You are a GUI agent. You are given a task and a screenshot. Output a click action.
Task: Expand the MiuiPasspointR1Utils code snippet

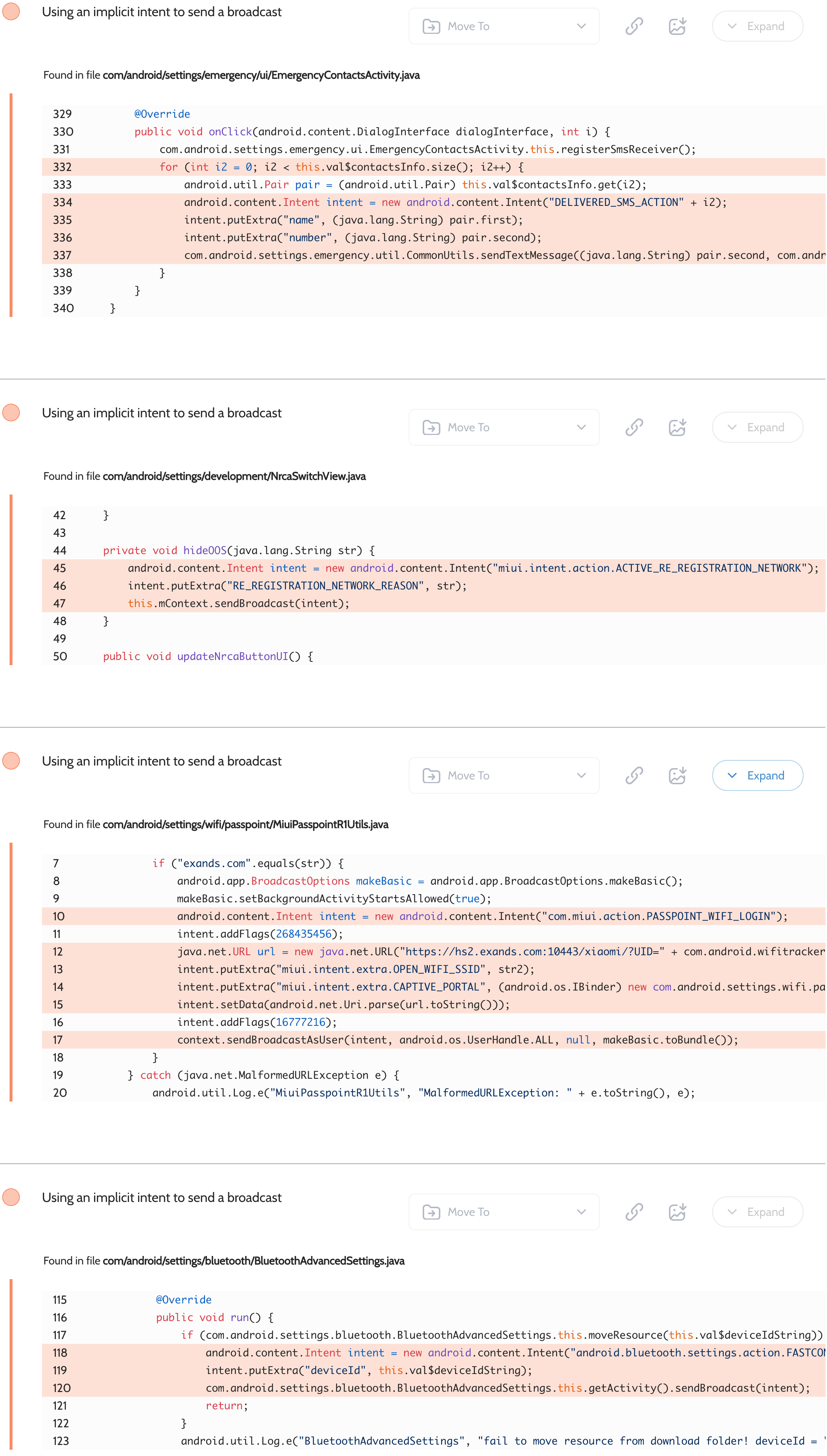pyautogui.click(x=757, y=775)
